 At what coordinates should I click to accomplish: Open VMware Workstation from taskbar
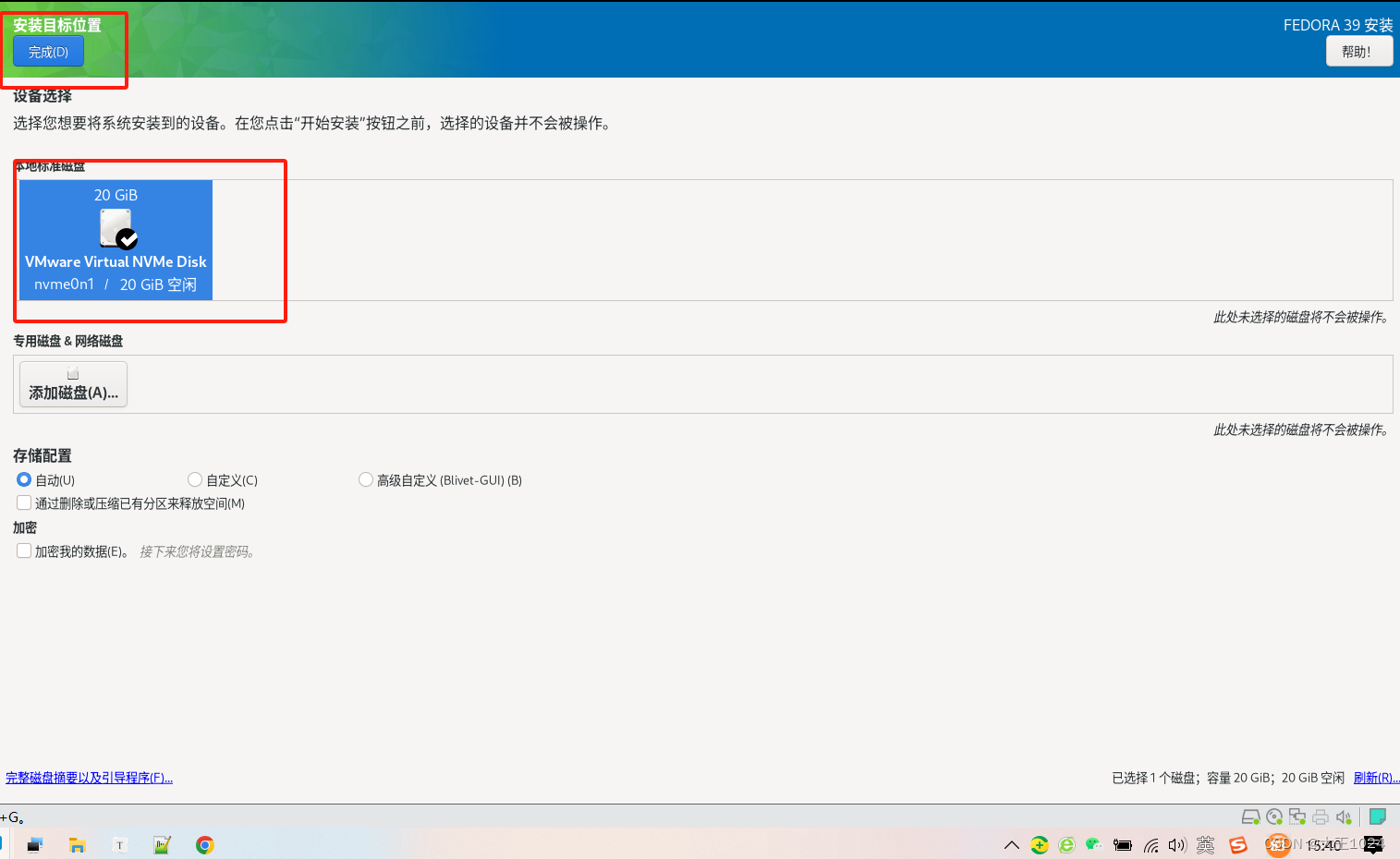[35, 844]
